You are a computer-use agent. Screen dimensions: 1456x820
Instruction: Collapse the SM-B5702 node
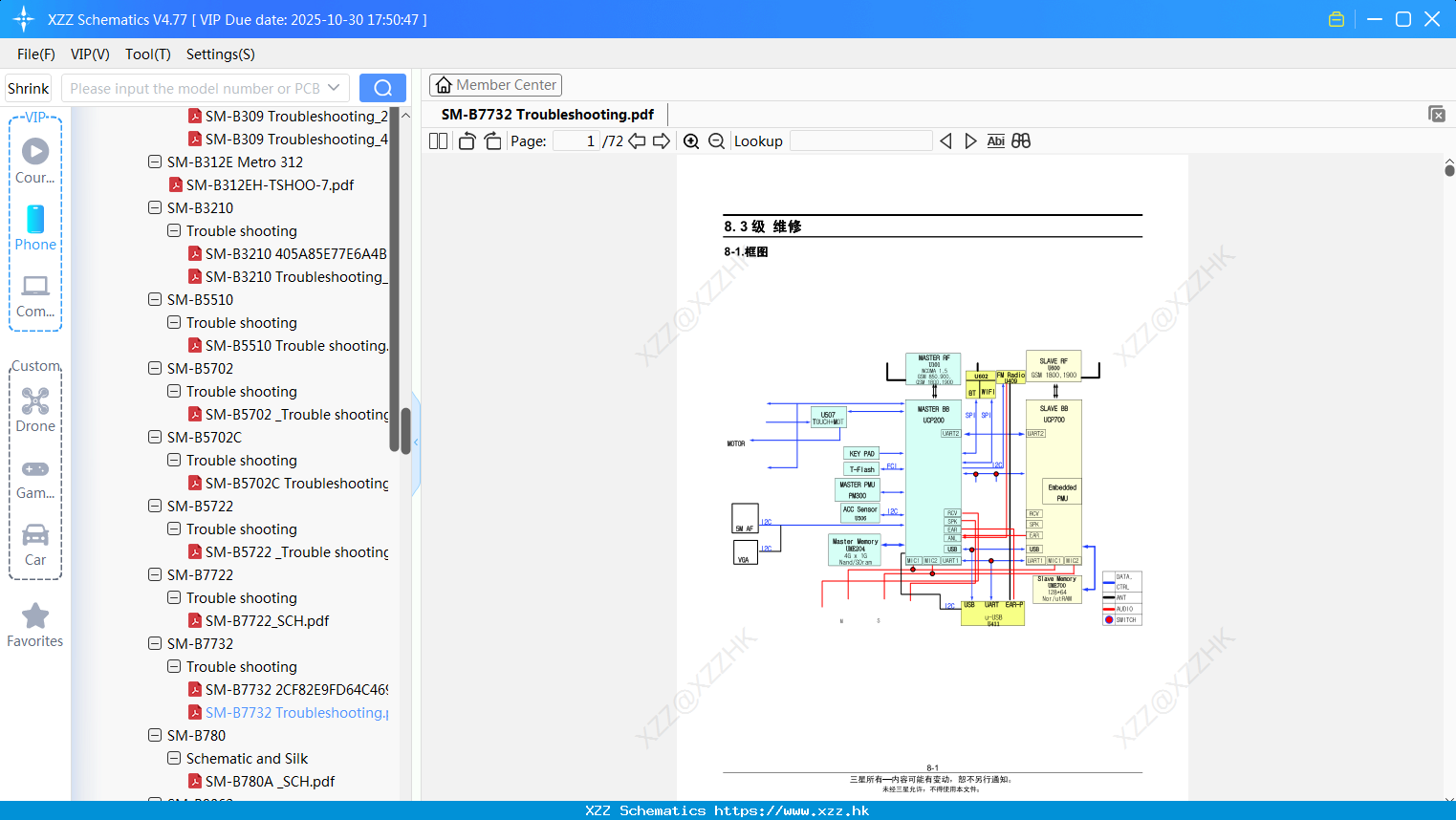(x=155, y=368)
